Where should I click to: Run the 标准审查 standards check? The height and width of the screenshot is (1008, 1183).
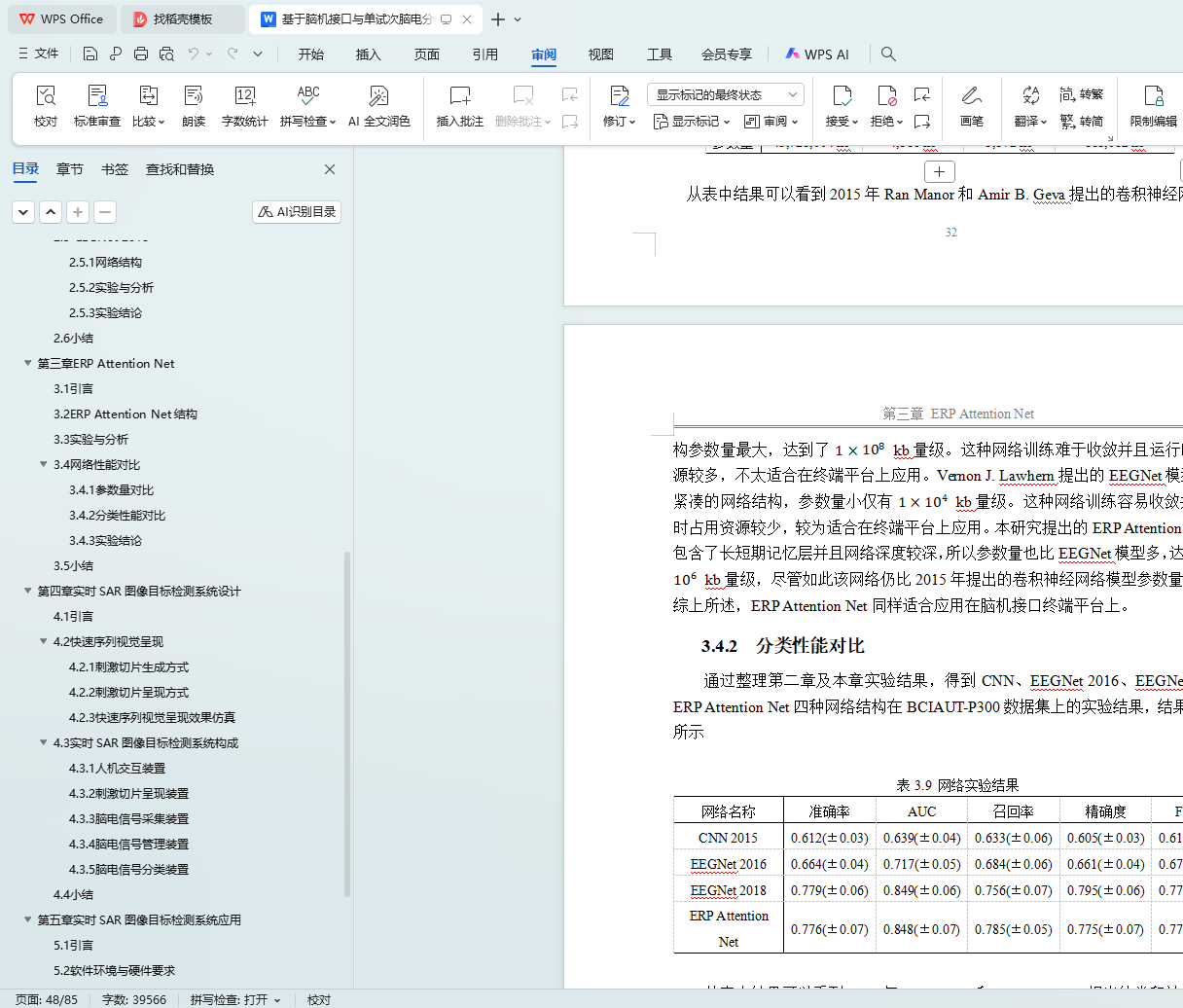pyautogui.click(x=97, y=106)
